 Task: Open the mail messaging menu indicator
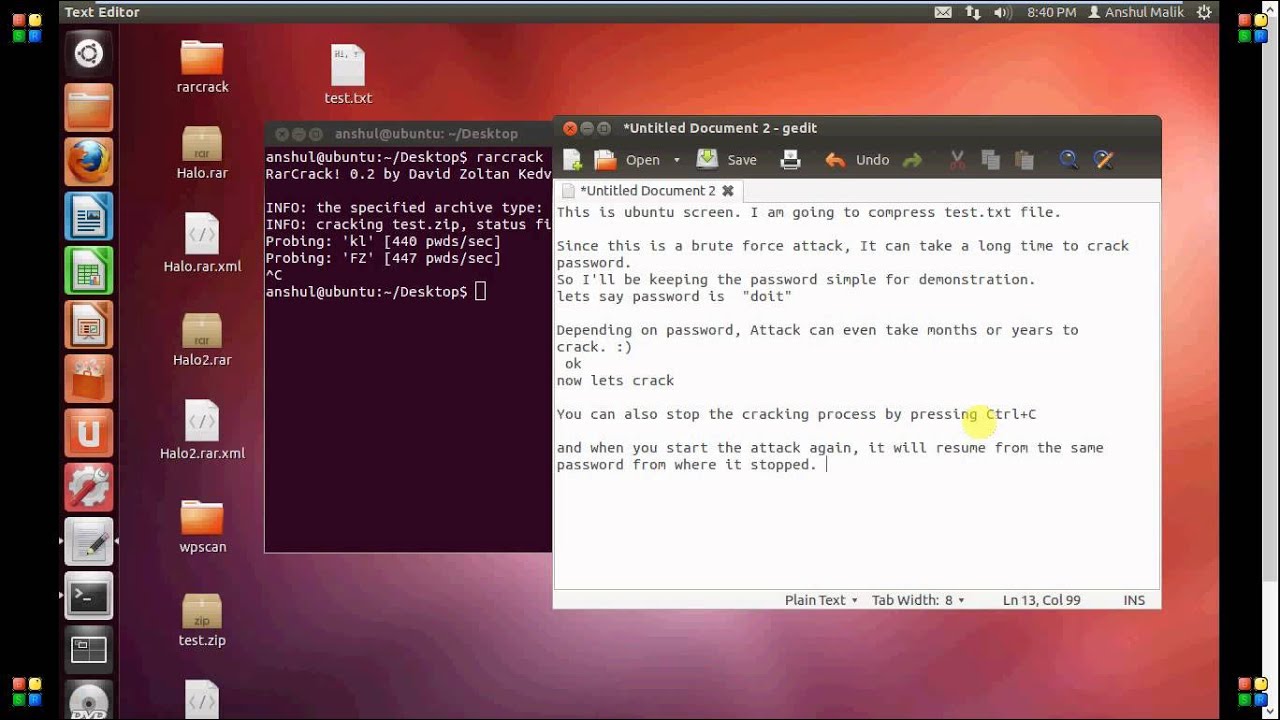click(x=942, y=12)
